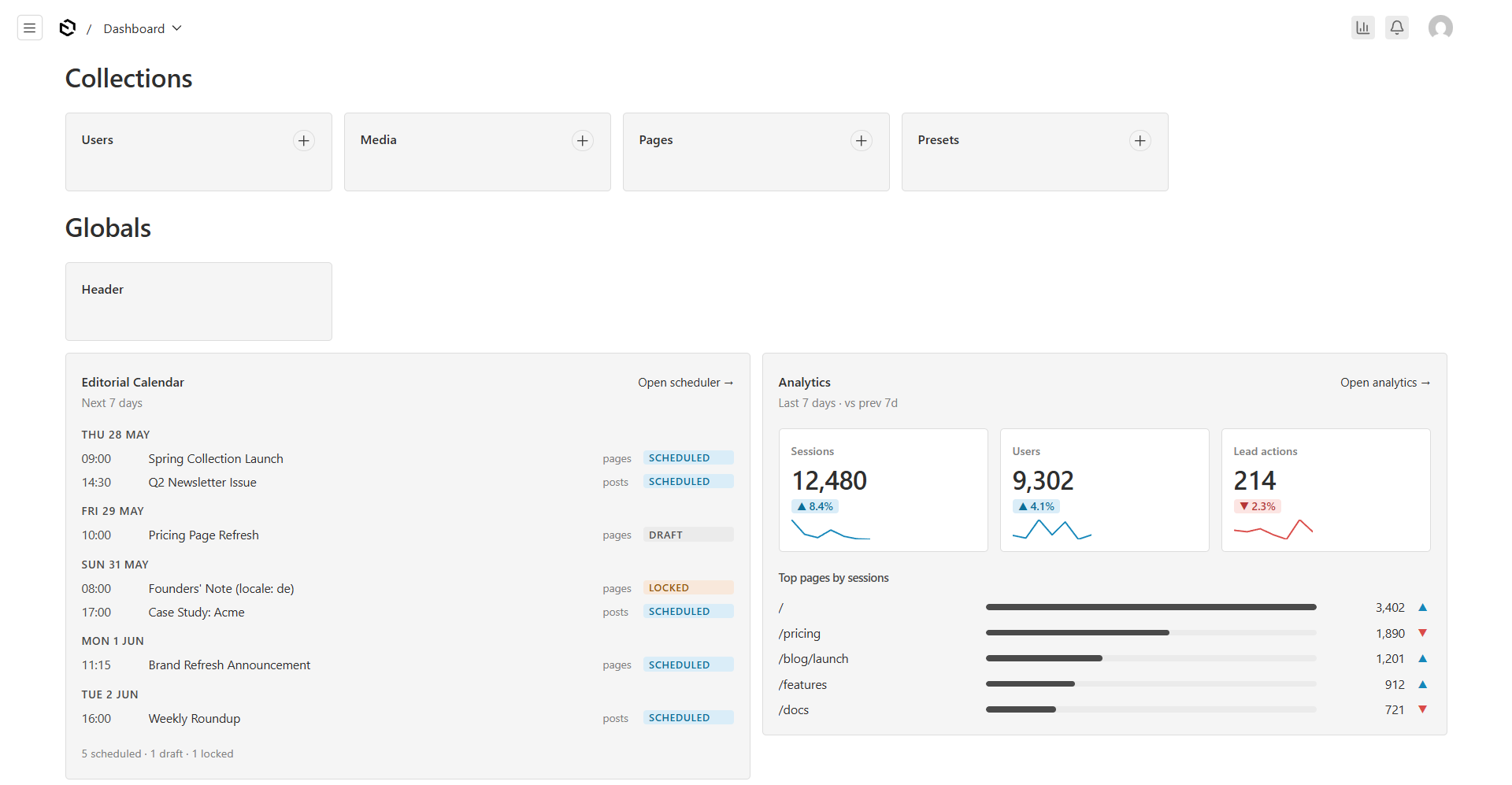Click the down trend arrow for /pricing

1423,633
